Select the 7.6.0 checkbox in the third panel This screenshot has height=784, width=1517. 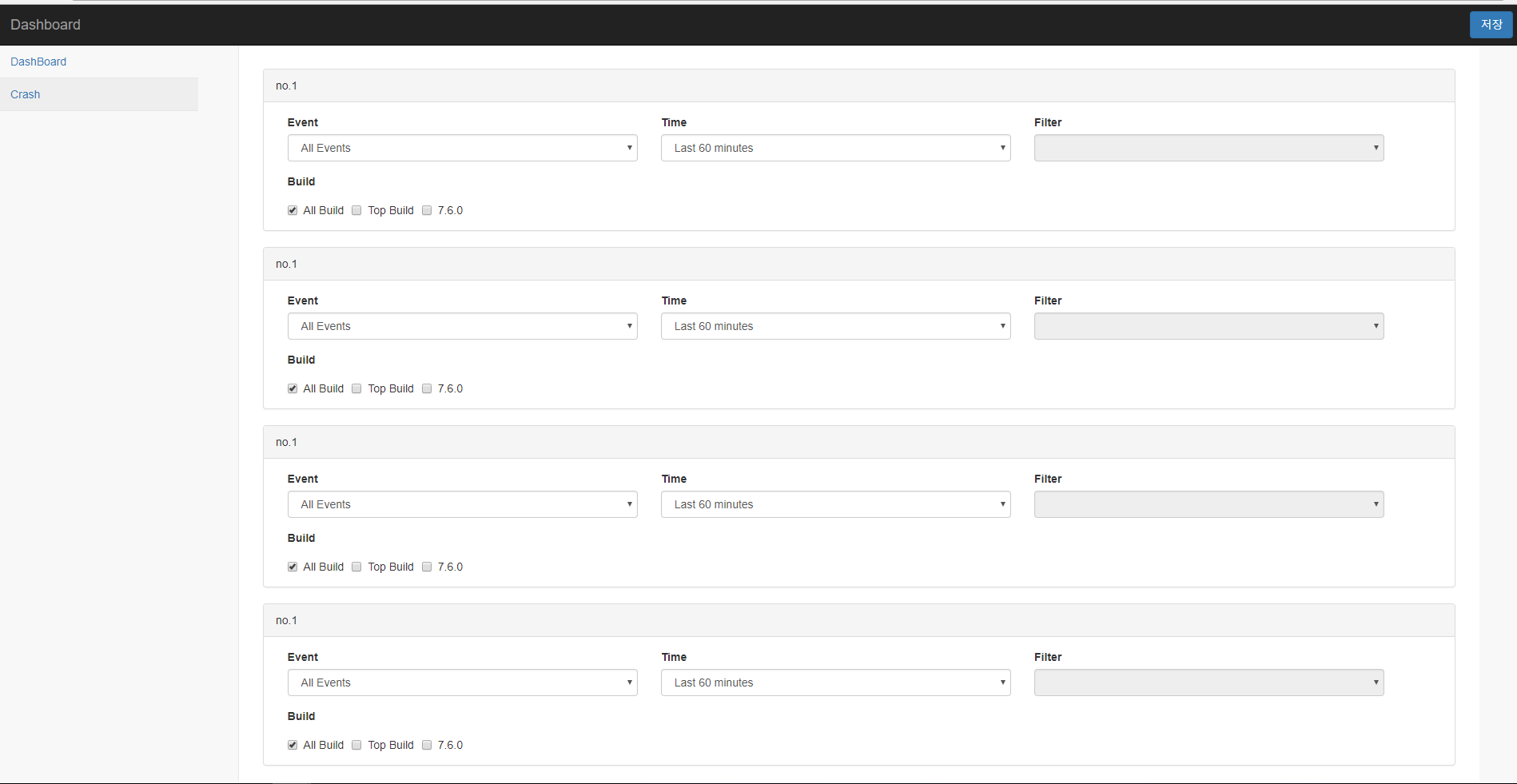(427, 567)
